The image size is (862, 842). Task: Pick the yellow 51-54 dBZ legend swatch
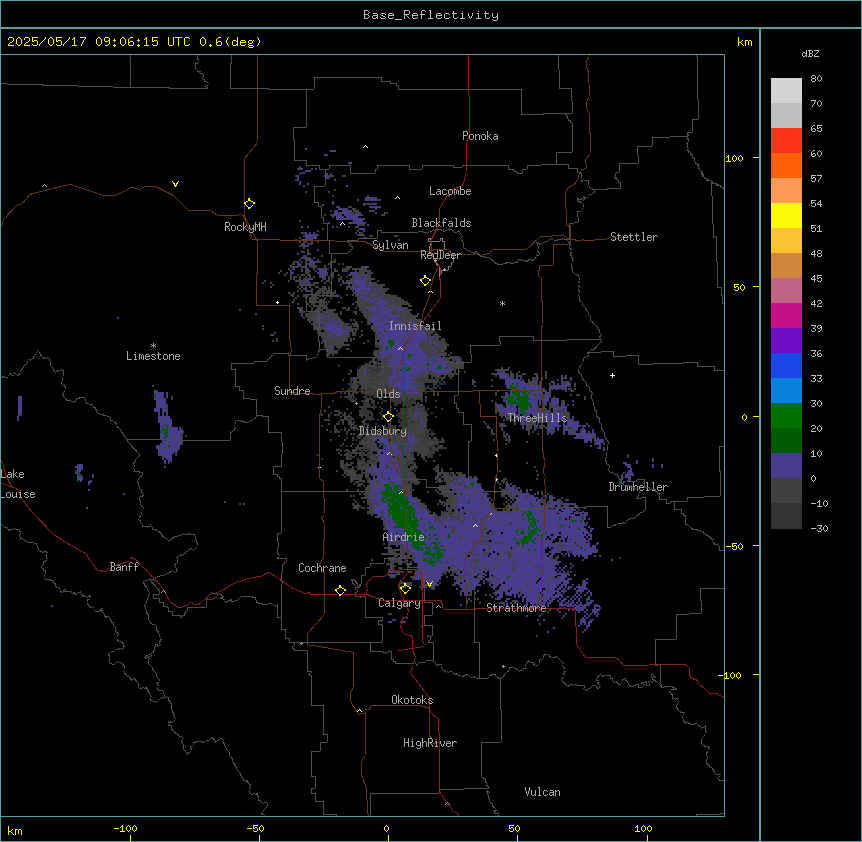[x=786, y=215]
